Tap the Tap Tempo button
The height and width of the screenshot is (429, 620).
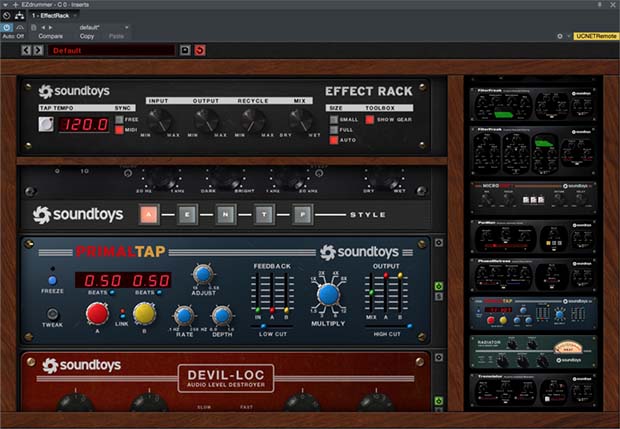[x=46, y=124]
